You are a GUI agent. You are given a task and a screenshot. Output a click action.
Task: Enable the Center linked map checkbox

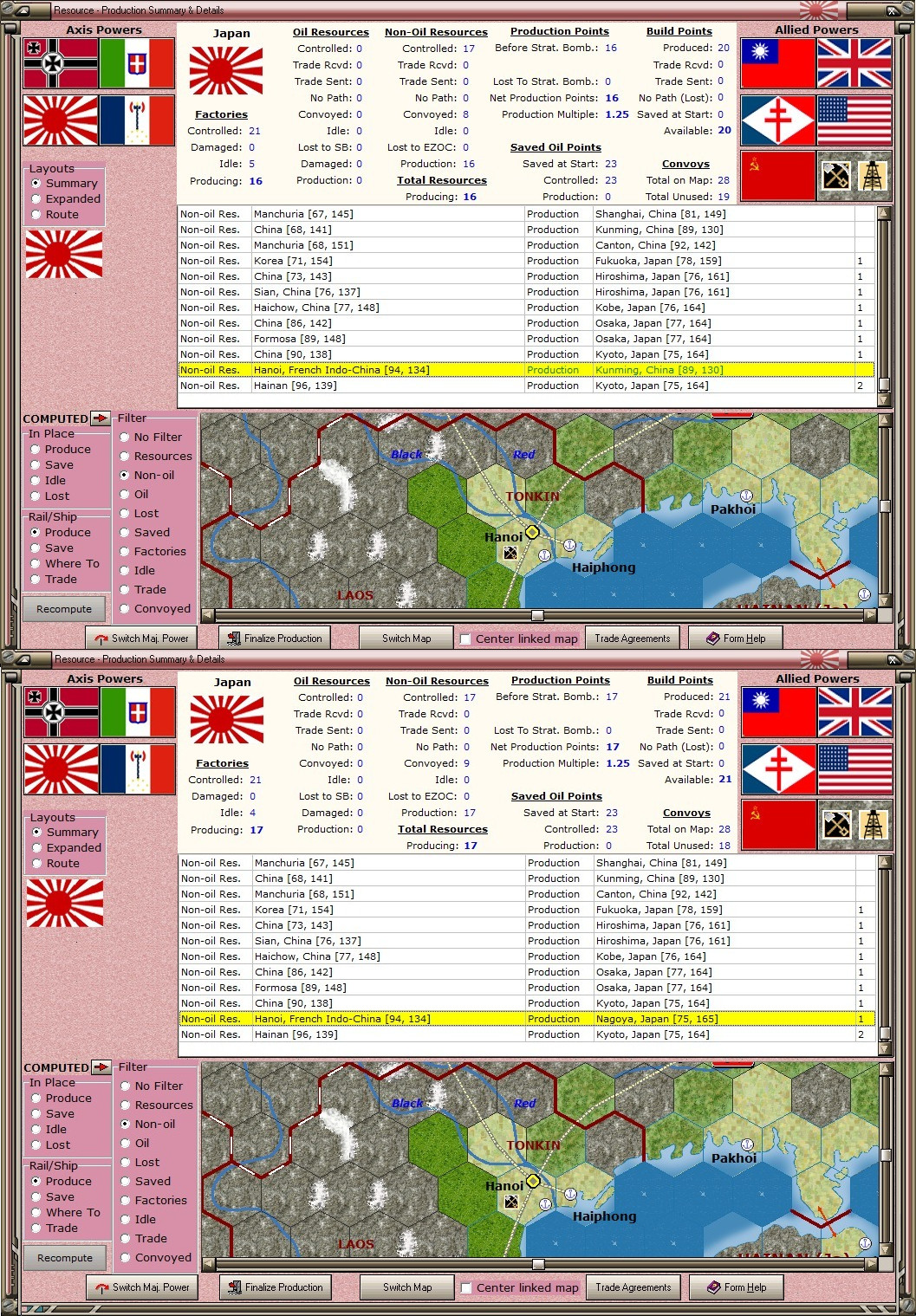(466, 639)
